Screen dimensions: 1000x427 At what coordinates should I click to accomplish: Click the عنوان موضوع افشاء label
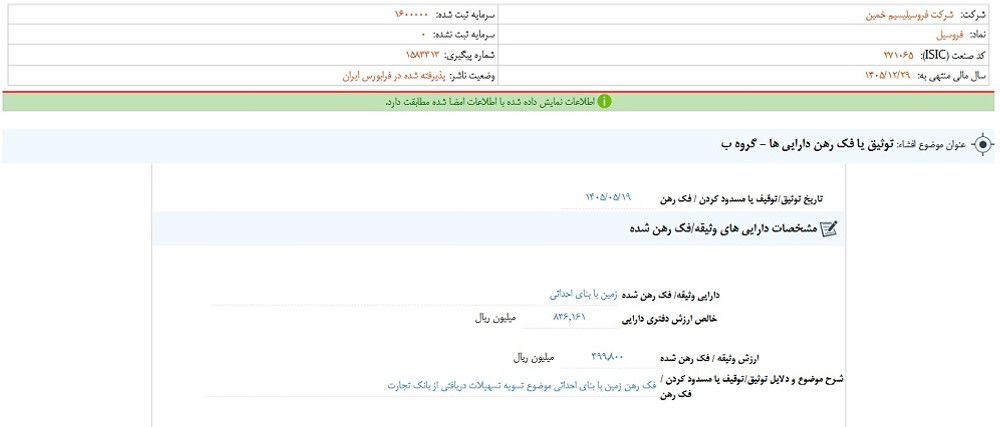click(x=933, y=146)
